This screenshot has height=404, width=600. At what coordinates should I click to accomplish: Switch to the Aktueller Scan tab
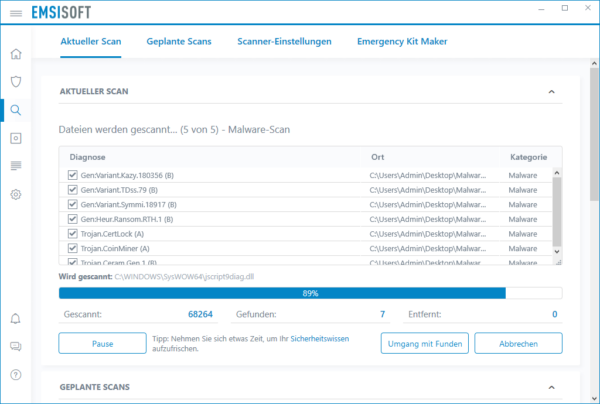pyautogui.click(x=91, y=41)
